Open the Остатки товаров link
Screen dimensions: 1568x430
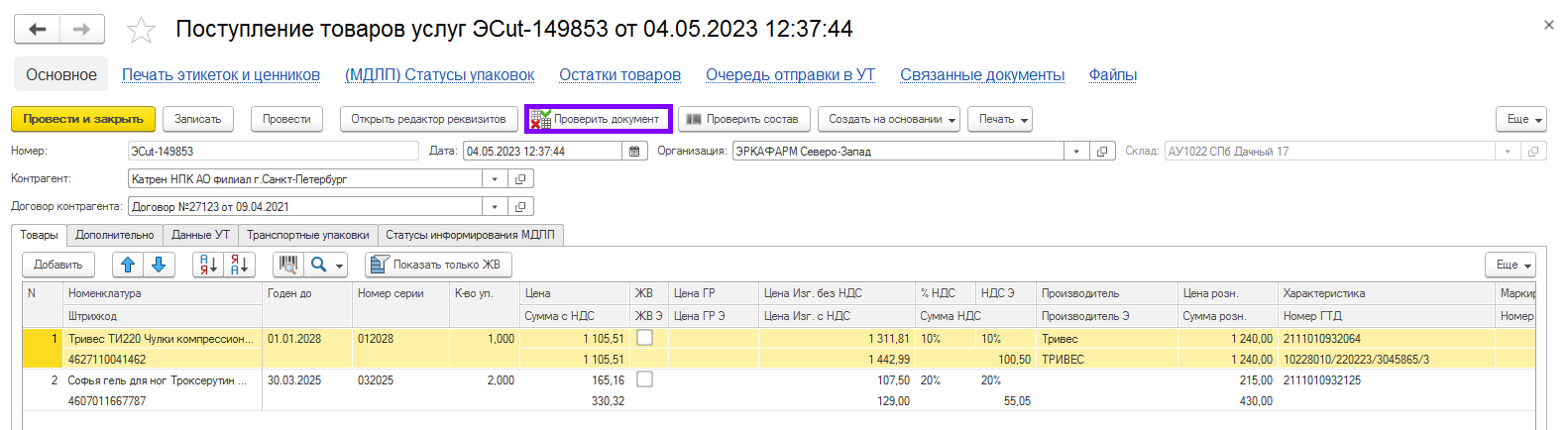point(619,75)
